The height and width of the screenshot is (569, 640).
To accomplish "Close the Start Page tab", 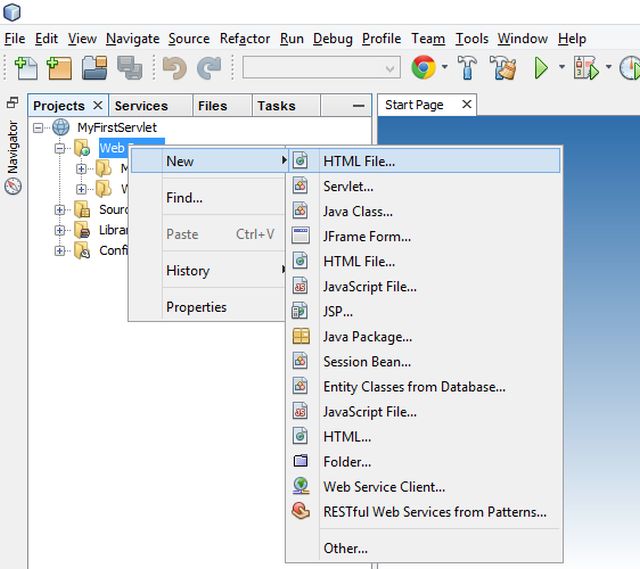I will pos(467,104).
